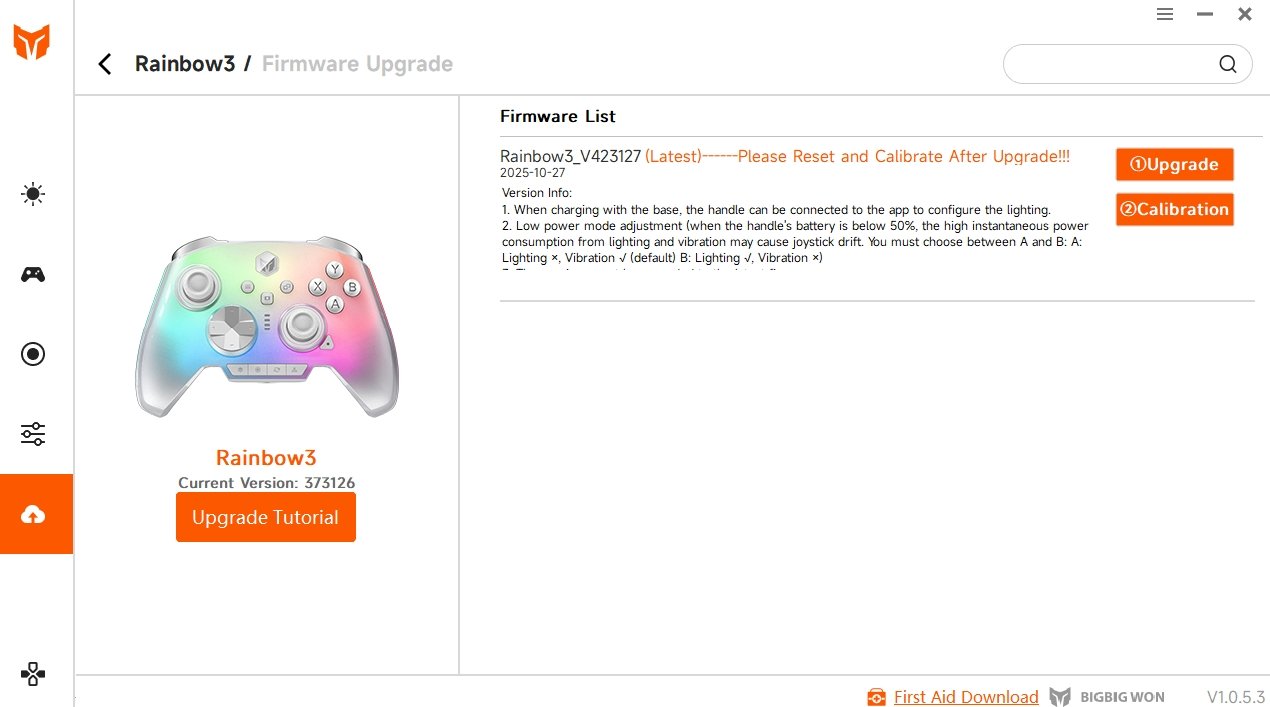Open the gamepad button mapping icon
Screen dimensions: 1270x707
33,274
